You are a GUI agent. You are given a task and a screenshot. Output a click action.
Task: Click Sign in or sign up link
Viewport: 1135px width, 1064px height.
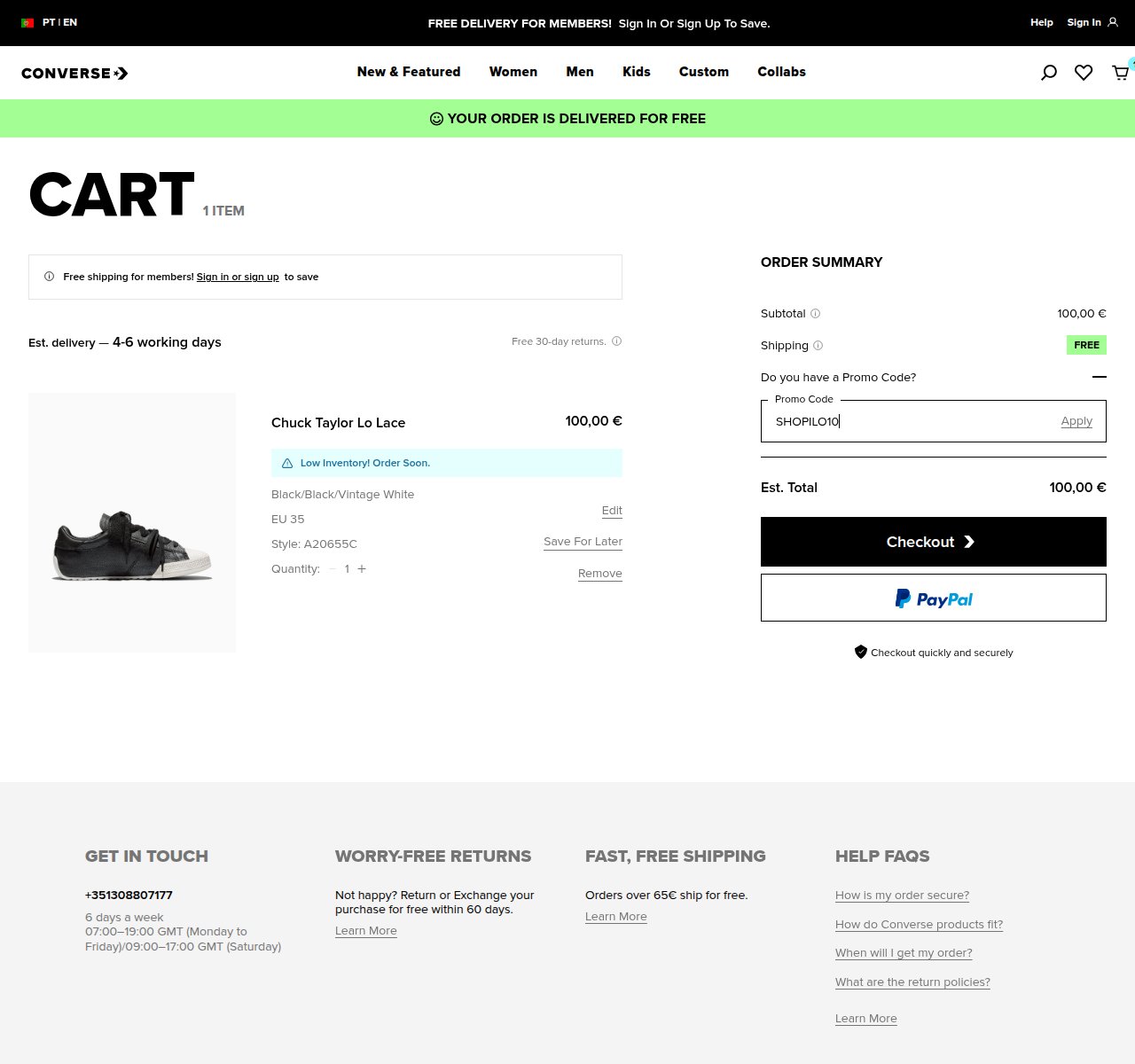tap(238, 277)
